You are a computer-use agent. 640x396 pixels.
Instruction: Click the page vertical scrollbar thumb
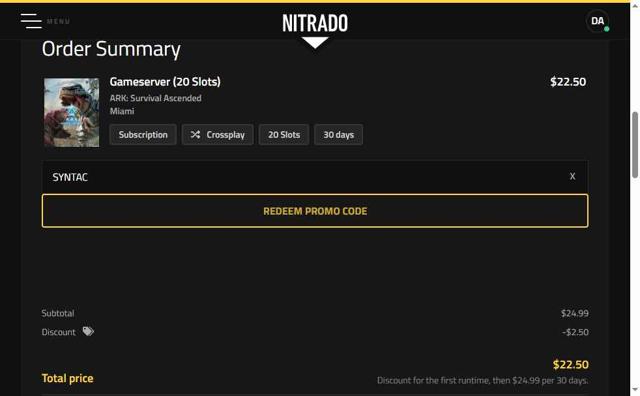point(635,145)
